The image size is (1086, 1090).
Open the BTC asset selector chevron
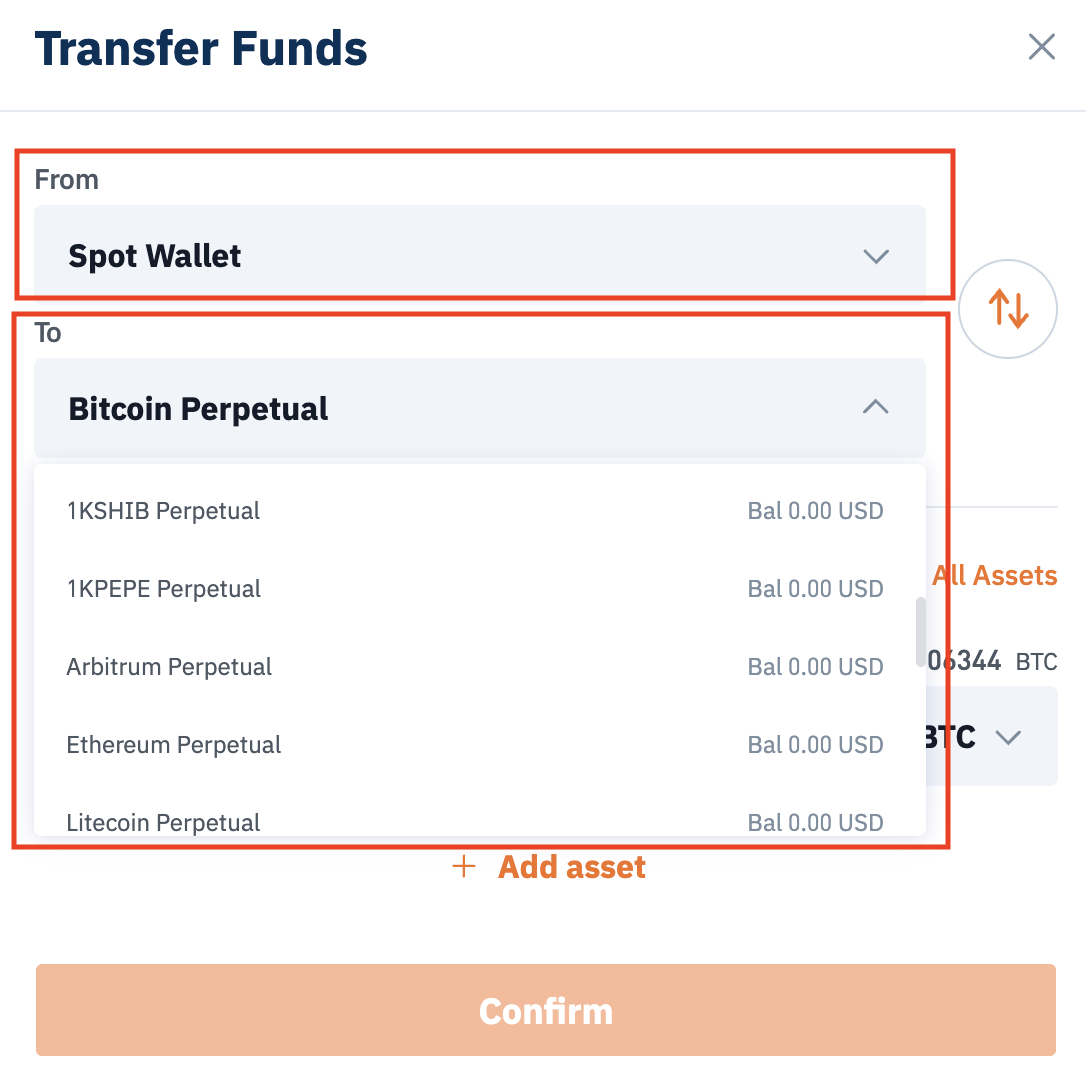point(1008,738)
